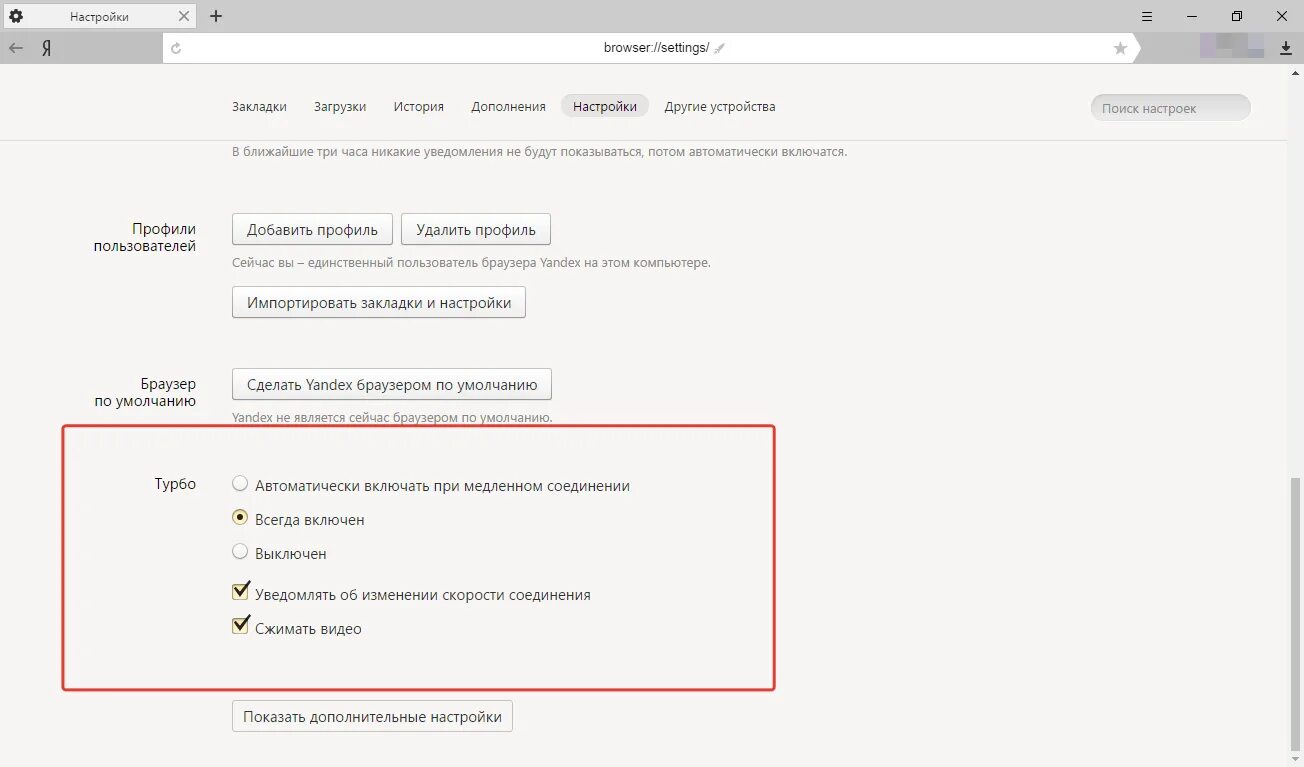Click the 'Турбо' section label
This screenshot has height=767, width=1304.
pyautogui.click(x=175, y=484)
